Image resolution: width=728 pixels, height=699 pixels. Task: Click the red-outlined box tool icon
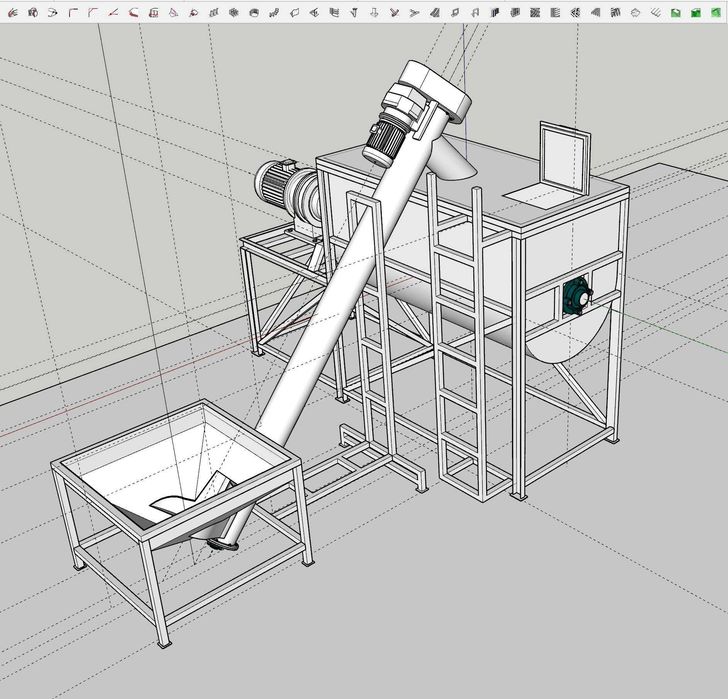pyautogui.click(x=153, y=13)
